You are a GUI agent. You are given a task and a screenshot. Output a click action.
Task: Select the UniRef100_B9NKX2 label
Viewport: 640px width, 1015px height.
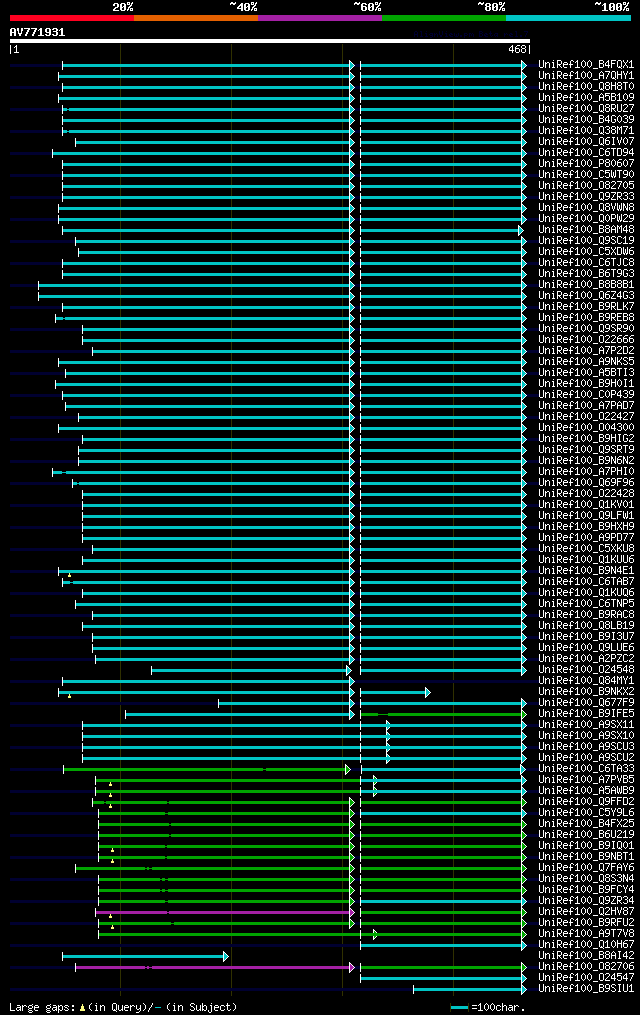tap(586, 692)
